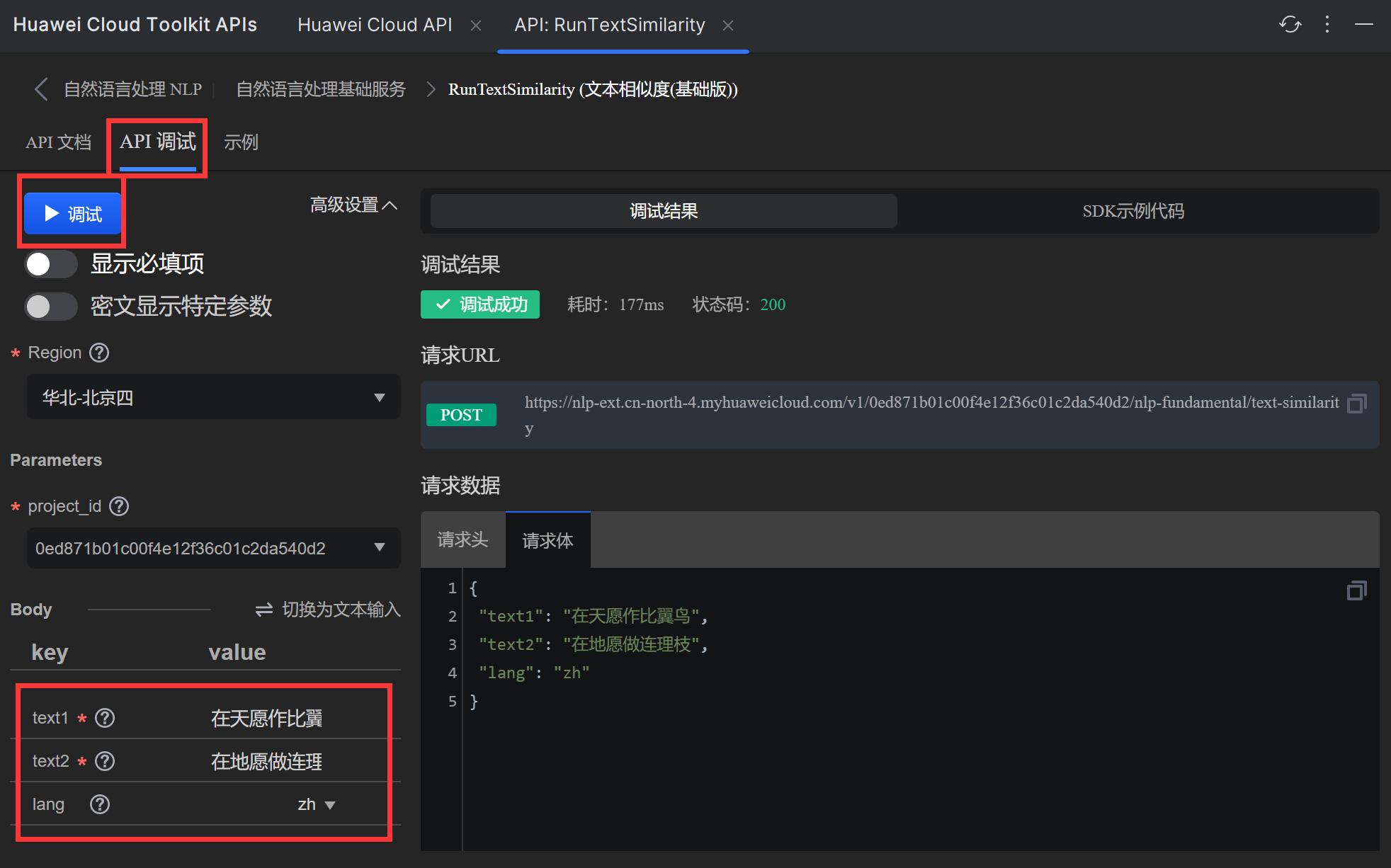Open the project_id dropdown
The width and height of the screenshot is (1391, 868).
214,548
